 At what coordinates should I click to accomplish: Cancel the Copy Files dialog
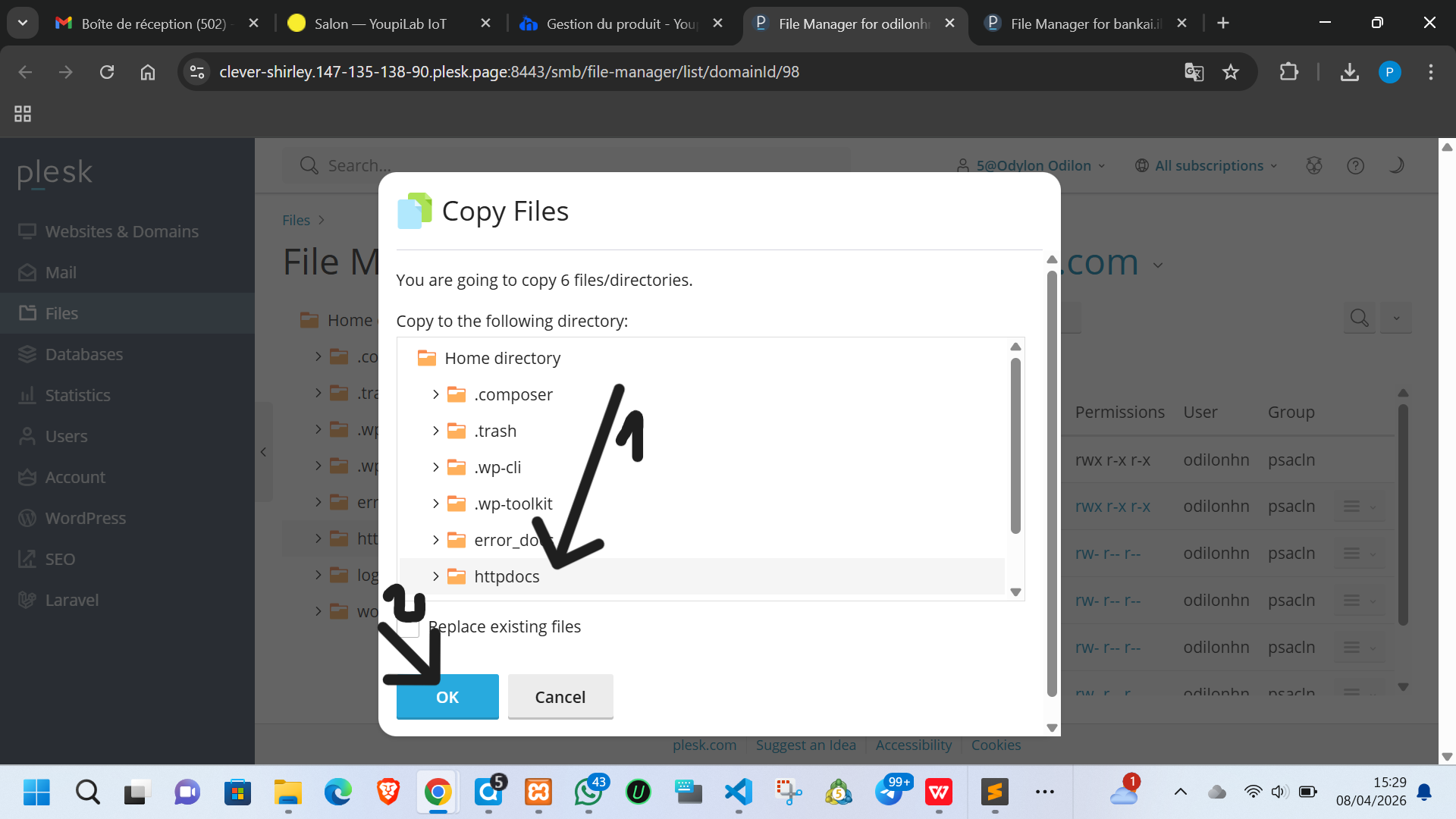[x=560, y=696]
